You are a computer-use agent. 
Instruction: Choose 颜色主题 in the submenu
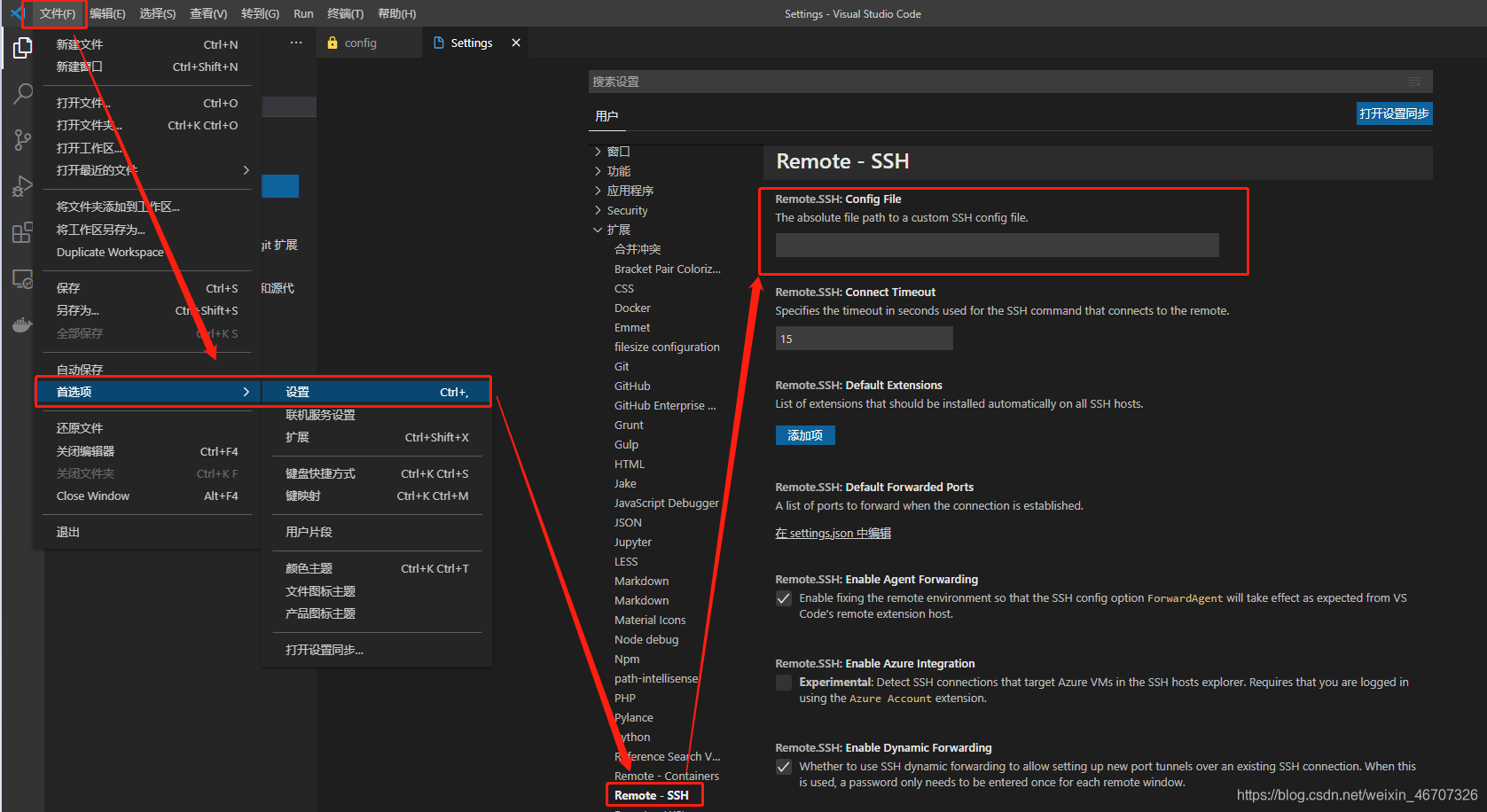coord(376,568)
